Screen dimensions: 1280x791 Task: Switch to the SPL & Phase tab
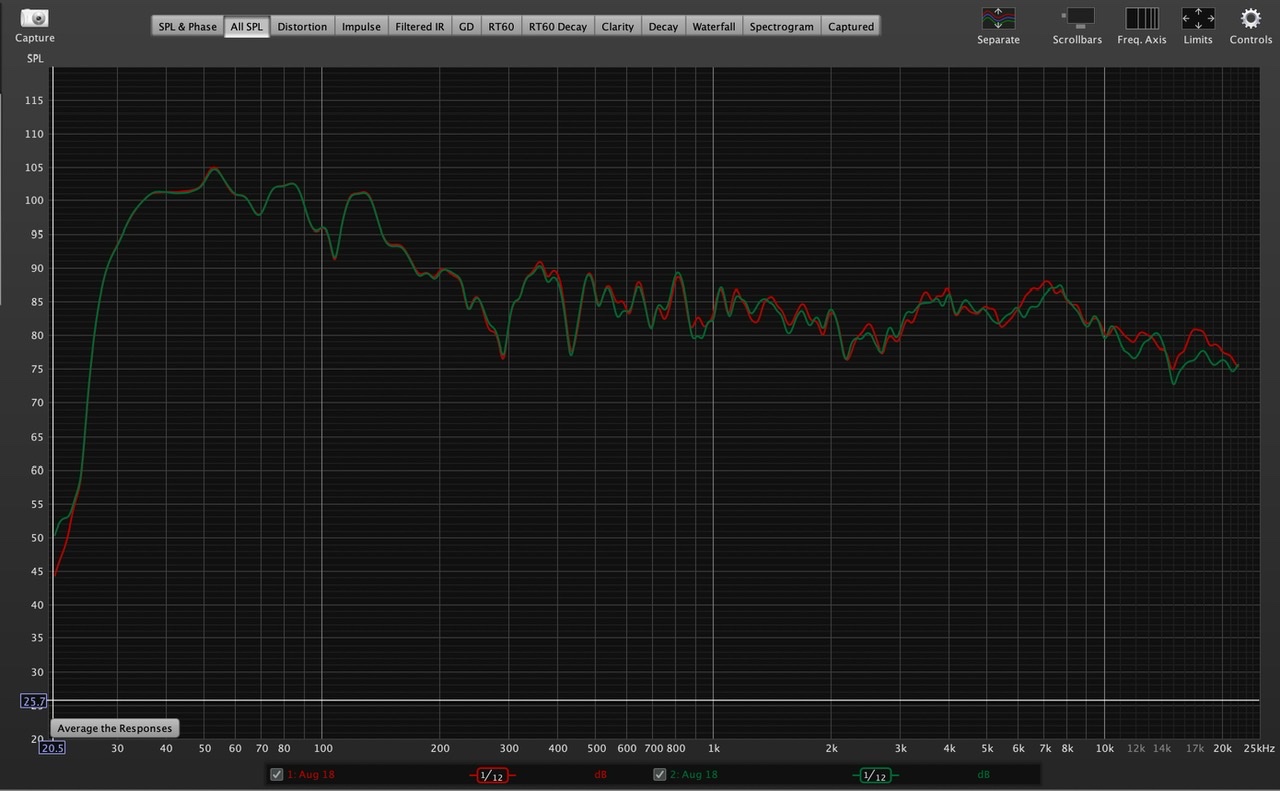tap(188, 27)
